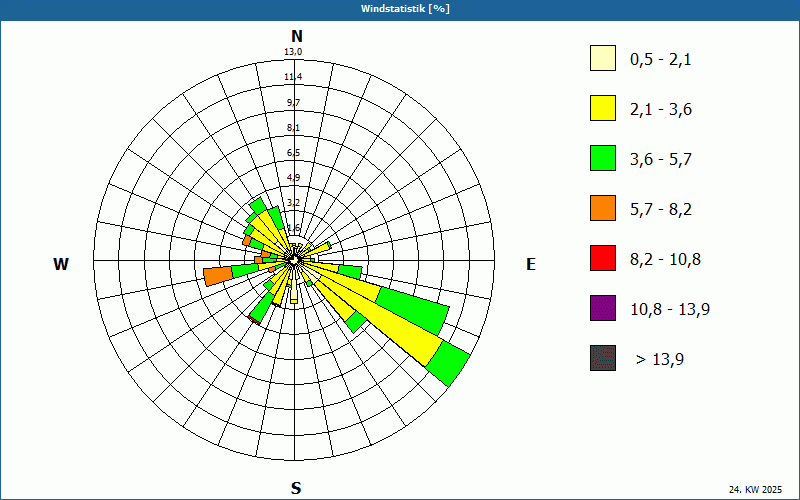Click the S compass label

pyautogui.click(x=296, y=488)
